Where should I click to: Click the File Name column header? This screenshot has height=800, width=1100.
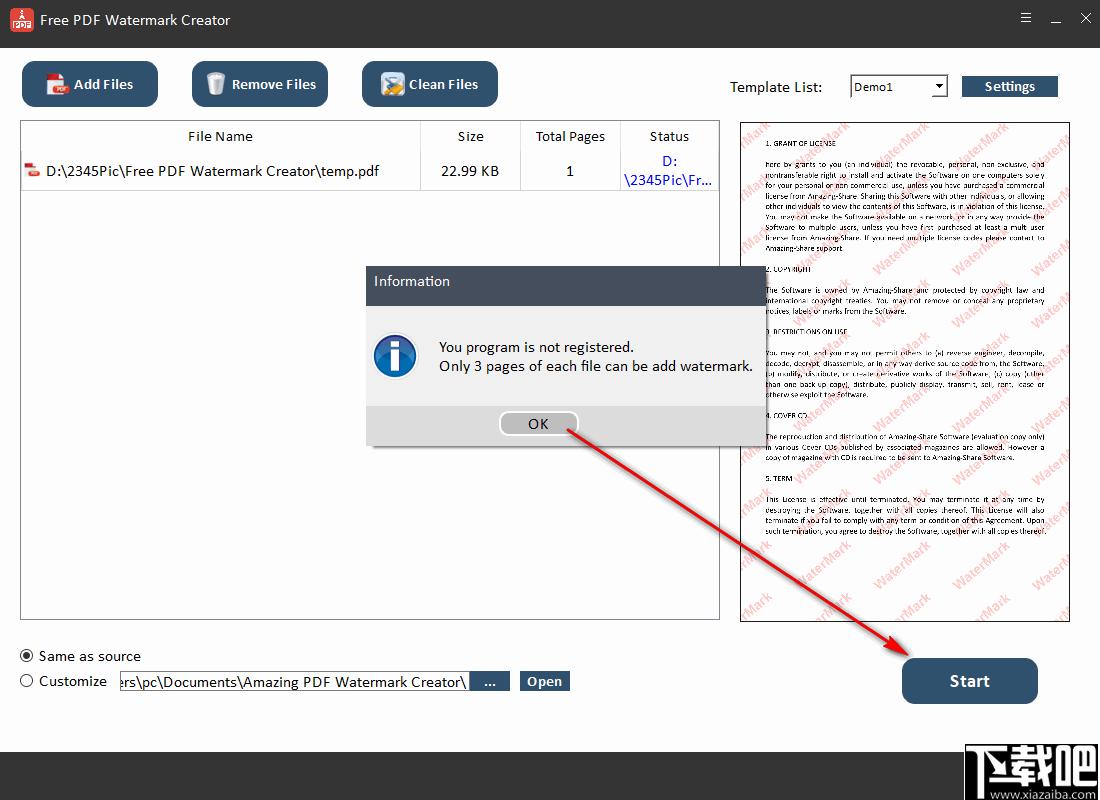click(x=220, y=136)
